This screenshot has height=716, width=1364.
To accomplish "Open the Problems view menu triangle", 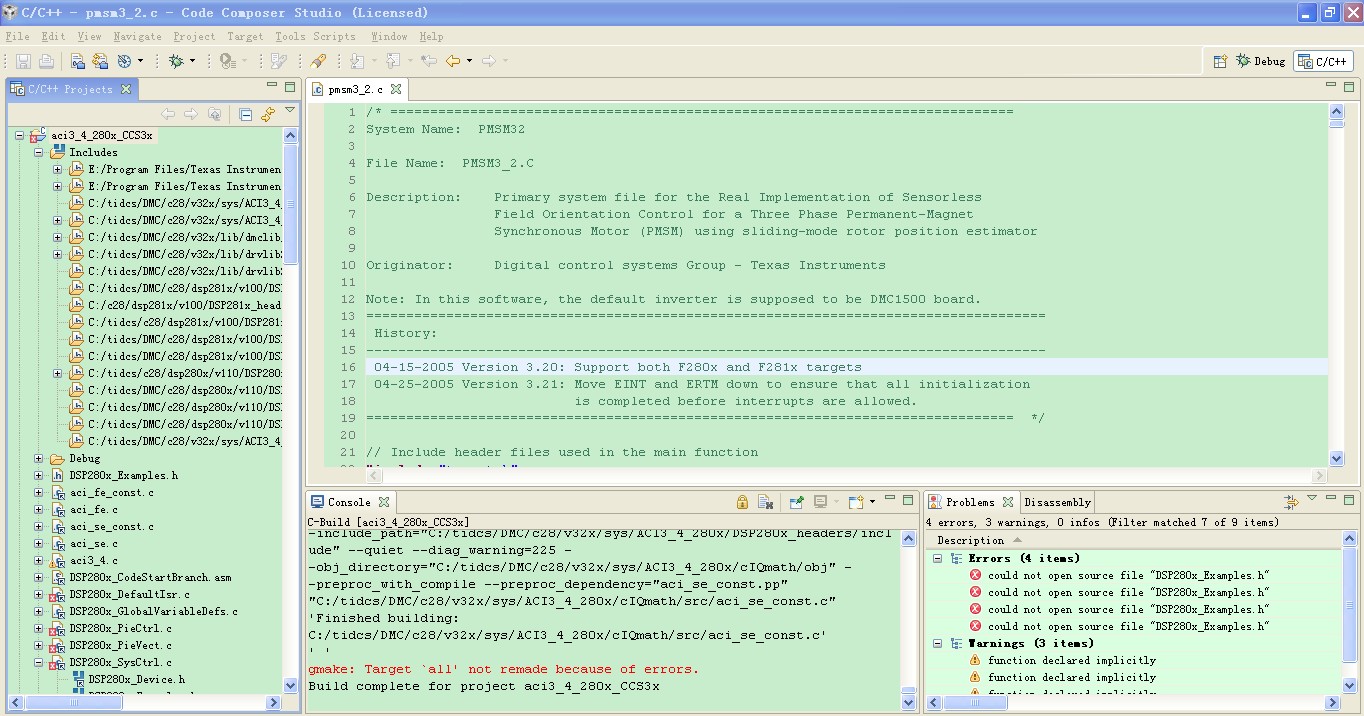I will 1312,498.
